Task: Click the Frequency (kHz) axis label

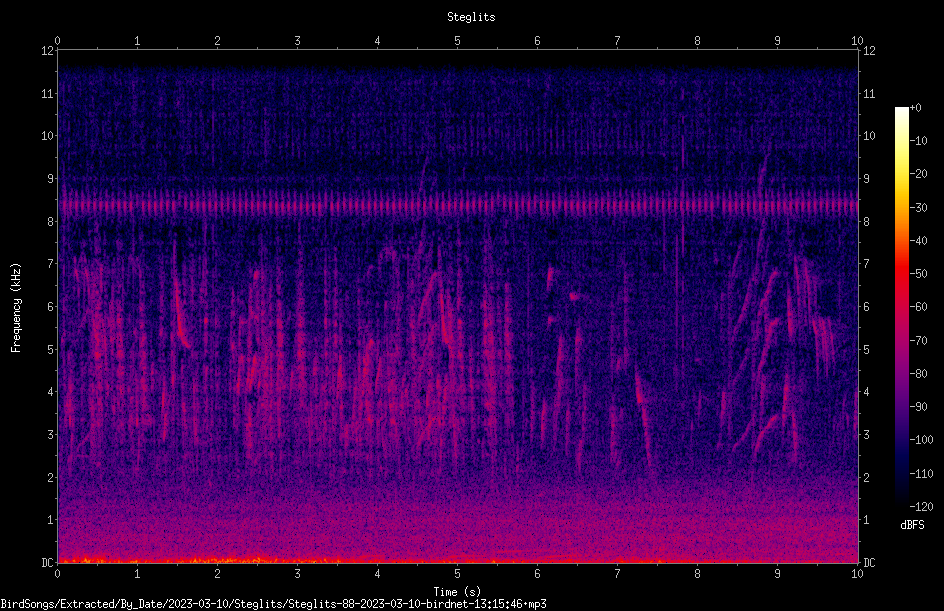Action: coord(16,308)
